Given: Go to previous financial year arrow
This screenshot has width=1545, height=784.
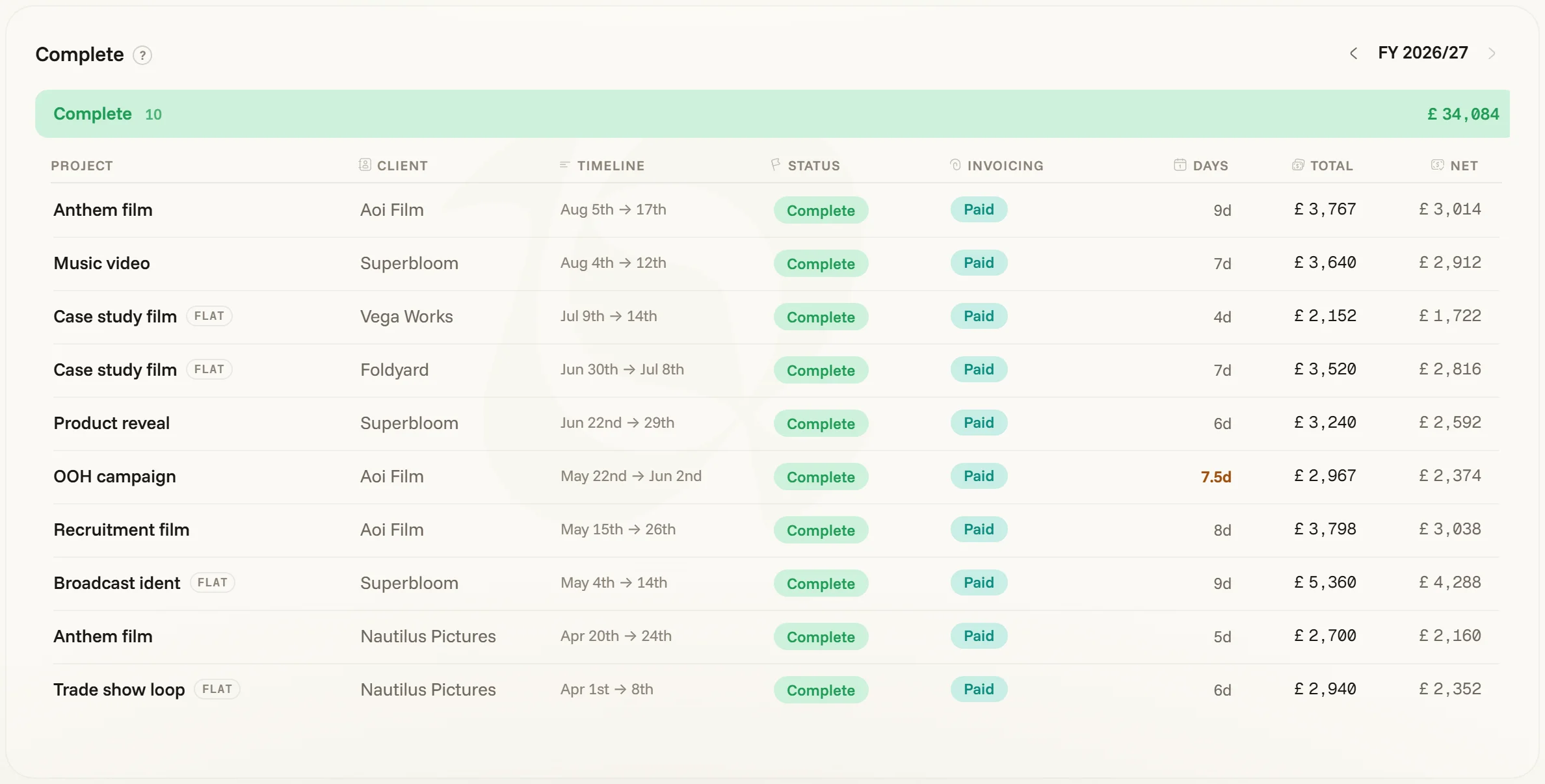Looking at the screenshot, I should (x=1354, y=53).
